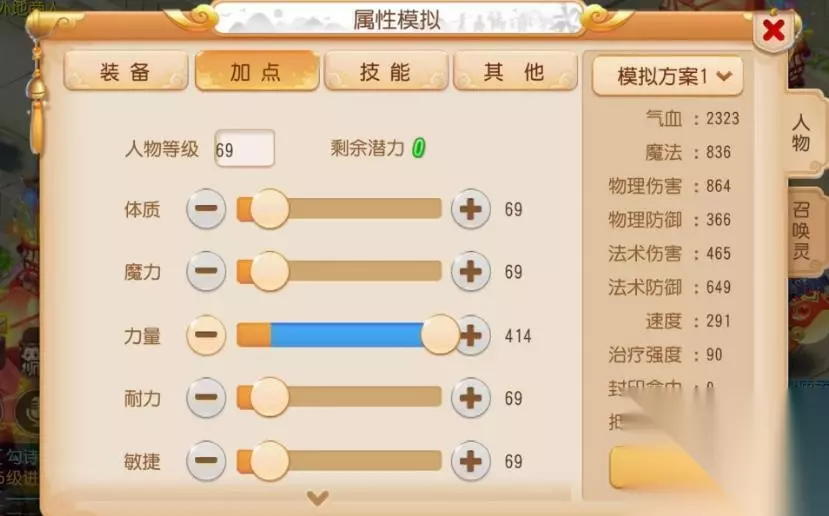Open the 召唤灵 side tab
The image size is (829, 516).
804,232
